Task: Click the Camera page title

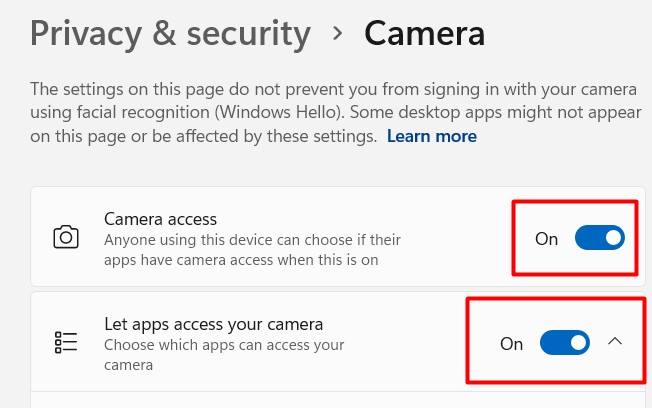Action: (424, 34)
